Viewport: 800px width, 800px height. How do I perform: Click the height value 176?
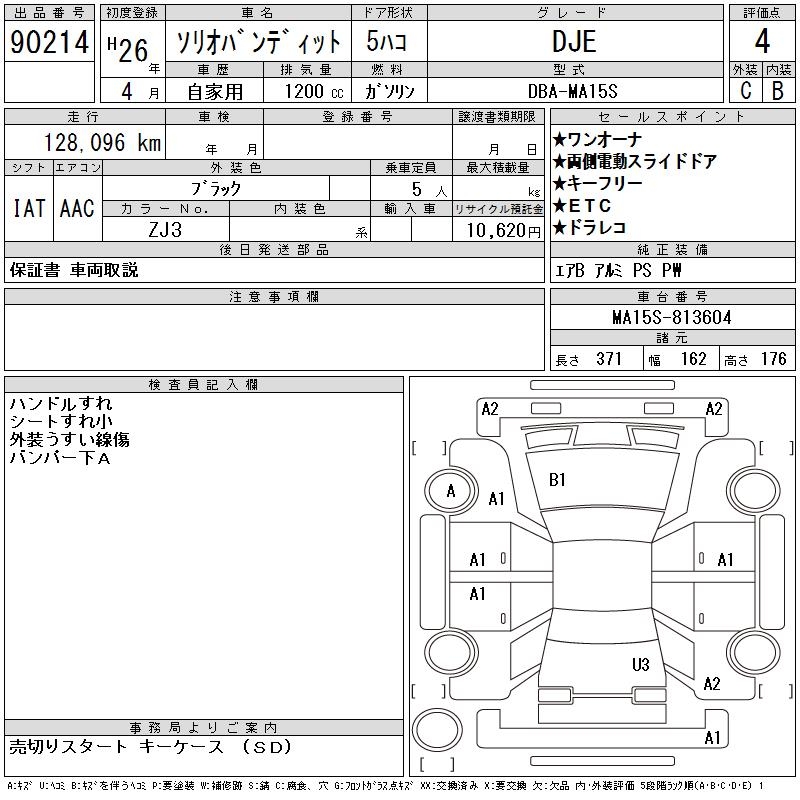coord(773,359)
